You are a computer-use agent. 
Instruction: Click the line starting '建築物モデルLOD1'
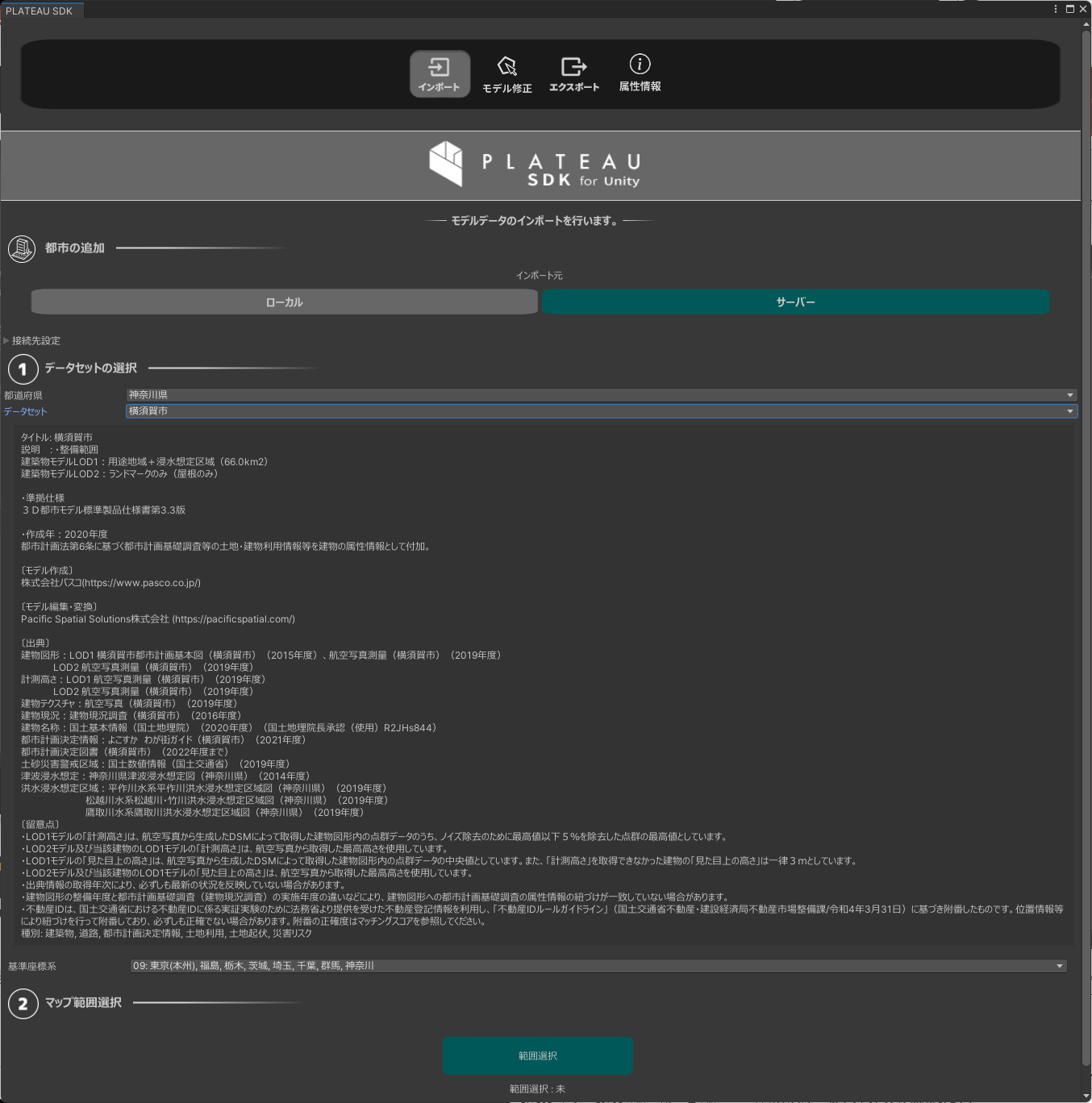(144, 462)
